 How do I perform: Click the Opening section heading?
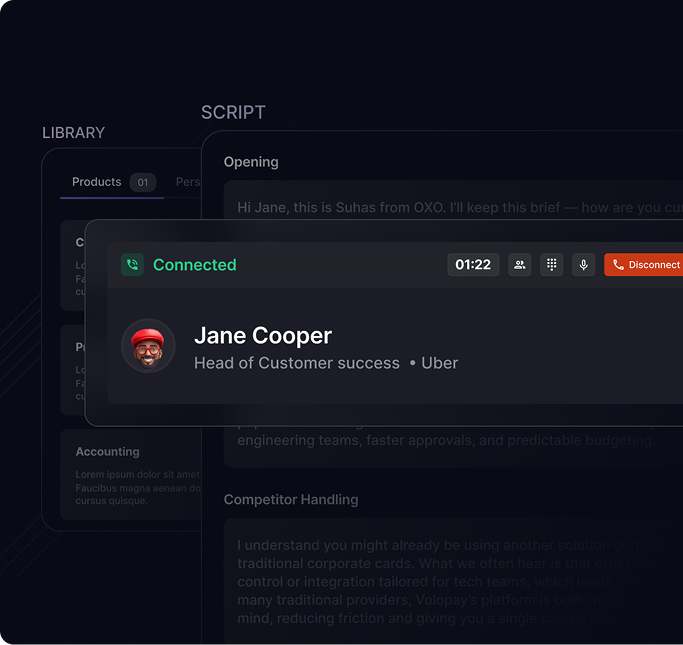251,162
